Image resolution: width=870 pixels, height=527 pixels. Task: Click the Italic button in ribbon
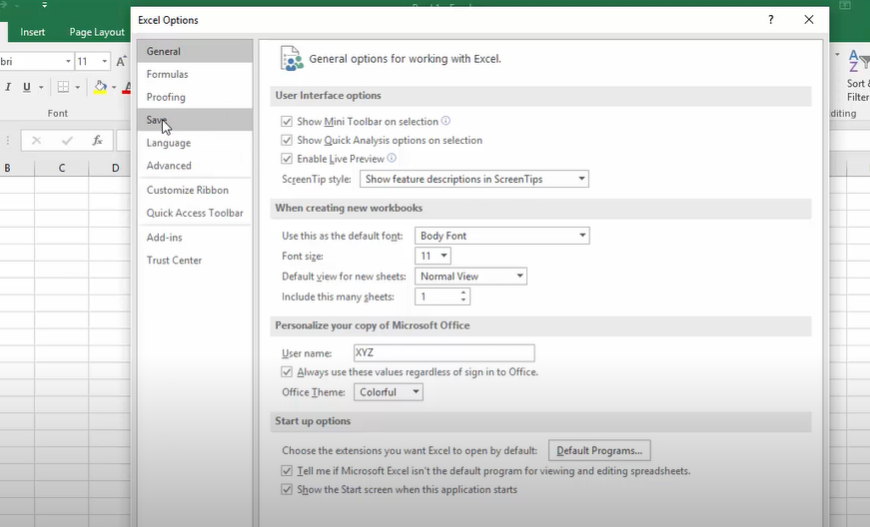(x=8, y=87)
